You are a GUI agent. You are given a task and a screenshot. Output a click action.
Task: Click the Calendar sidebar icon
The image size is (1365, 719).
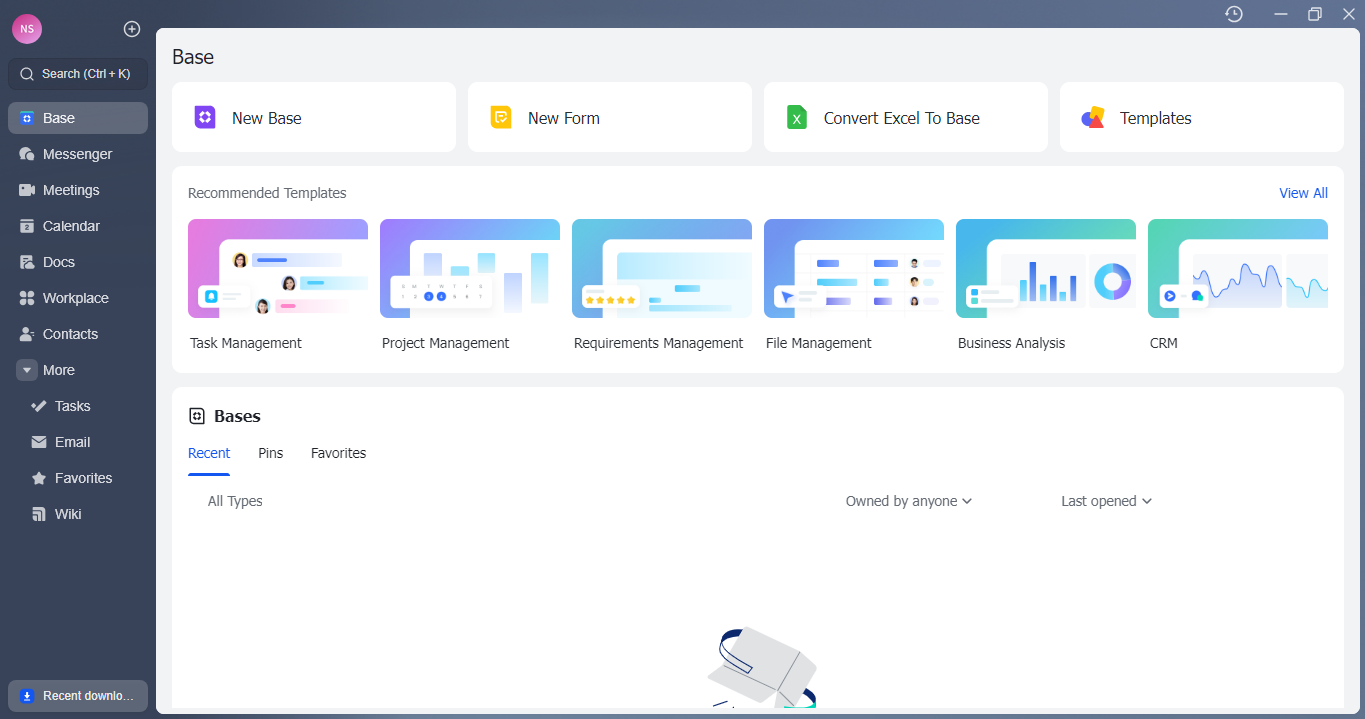click(27, 226)
